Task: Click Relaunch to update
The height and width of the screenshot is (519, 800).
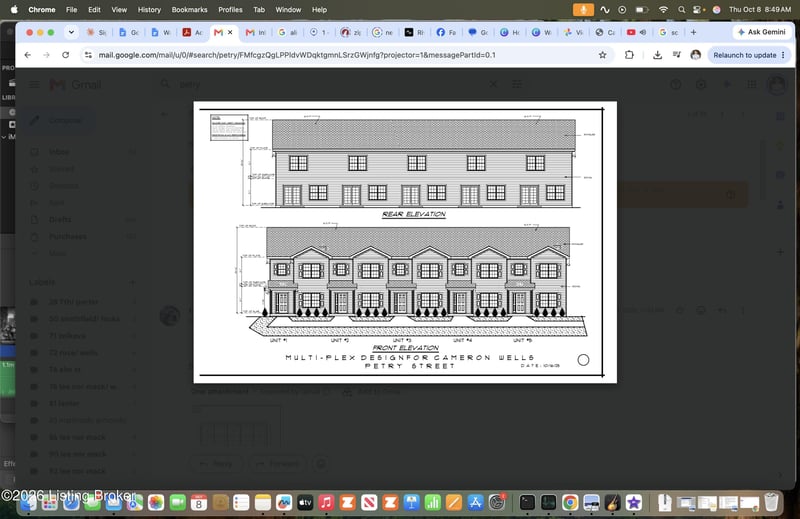Action: tap(744, 55)
